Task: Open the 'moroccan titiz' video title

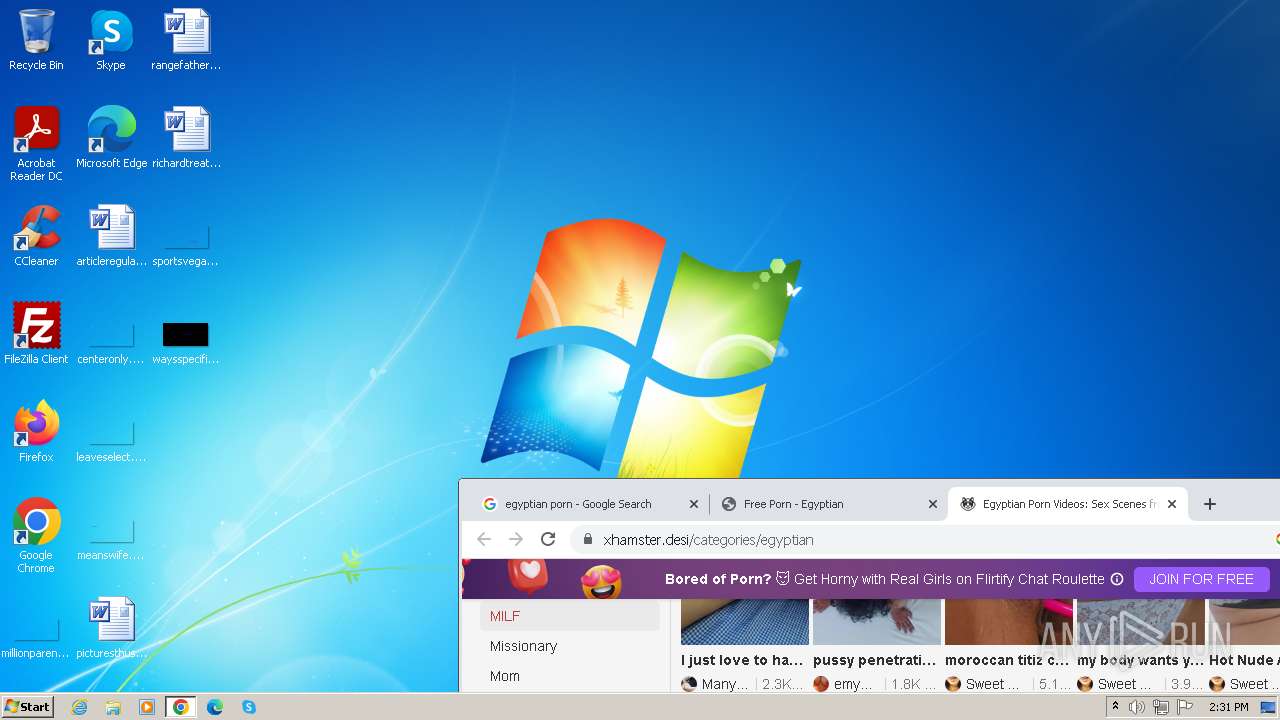Action: pos(1007,660)
